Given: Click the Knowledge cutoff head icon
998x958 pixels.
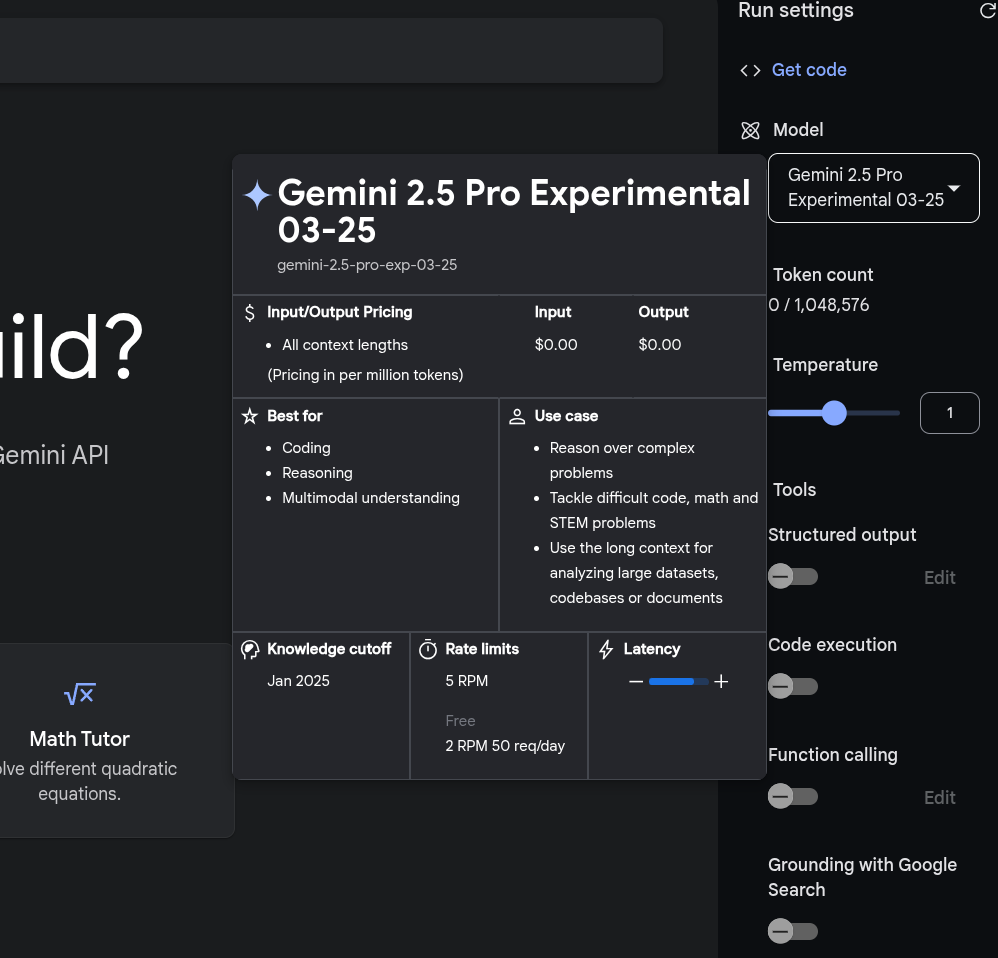Looking at the screenshot, I should [x=250, y=650].
